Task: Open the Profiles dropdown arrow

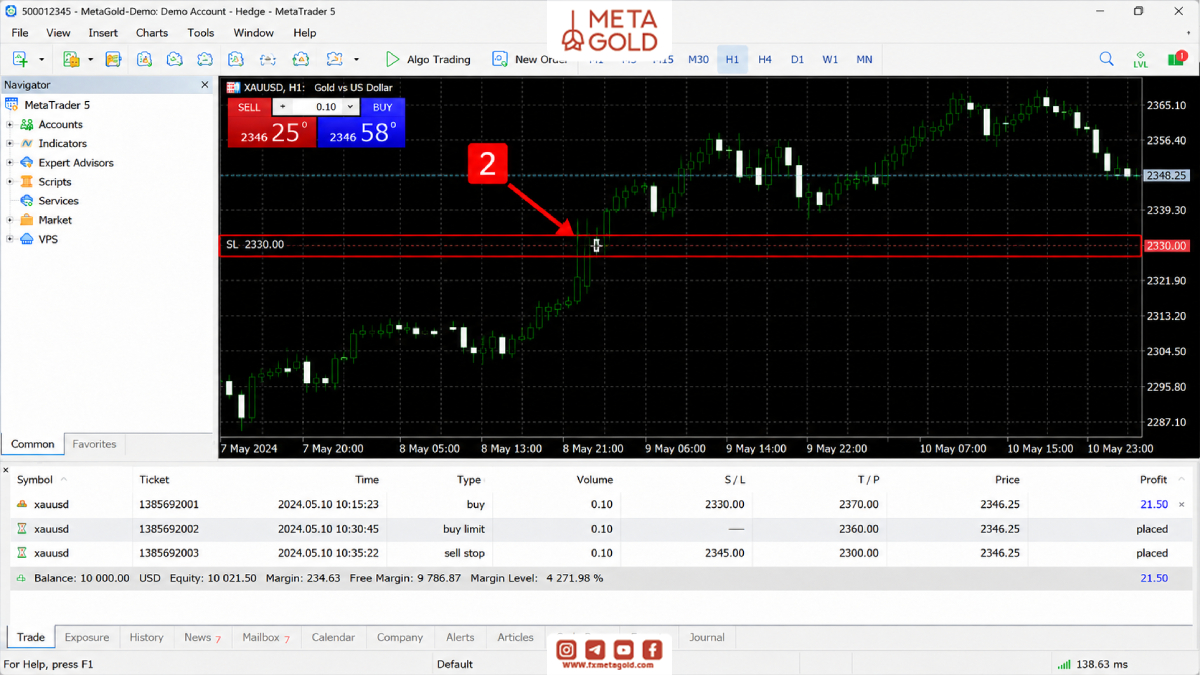Action: (x=90, y=59)
